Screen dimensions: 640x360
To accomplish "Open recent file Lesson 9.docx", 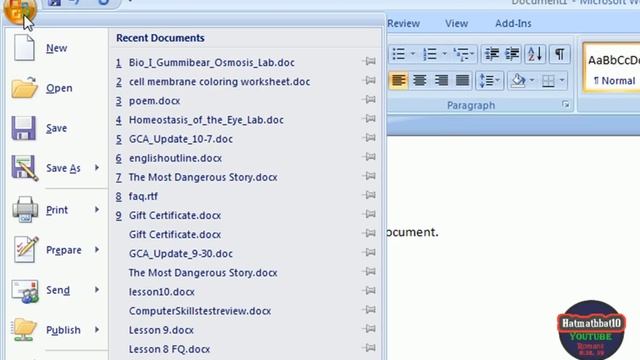I will pyautogui.click(x=161, y=330).
